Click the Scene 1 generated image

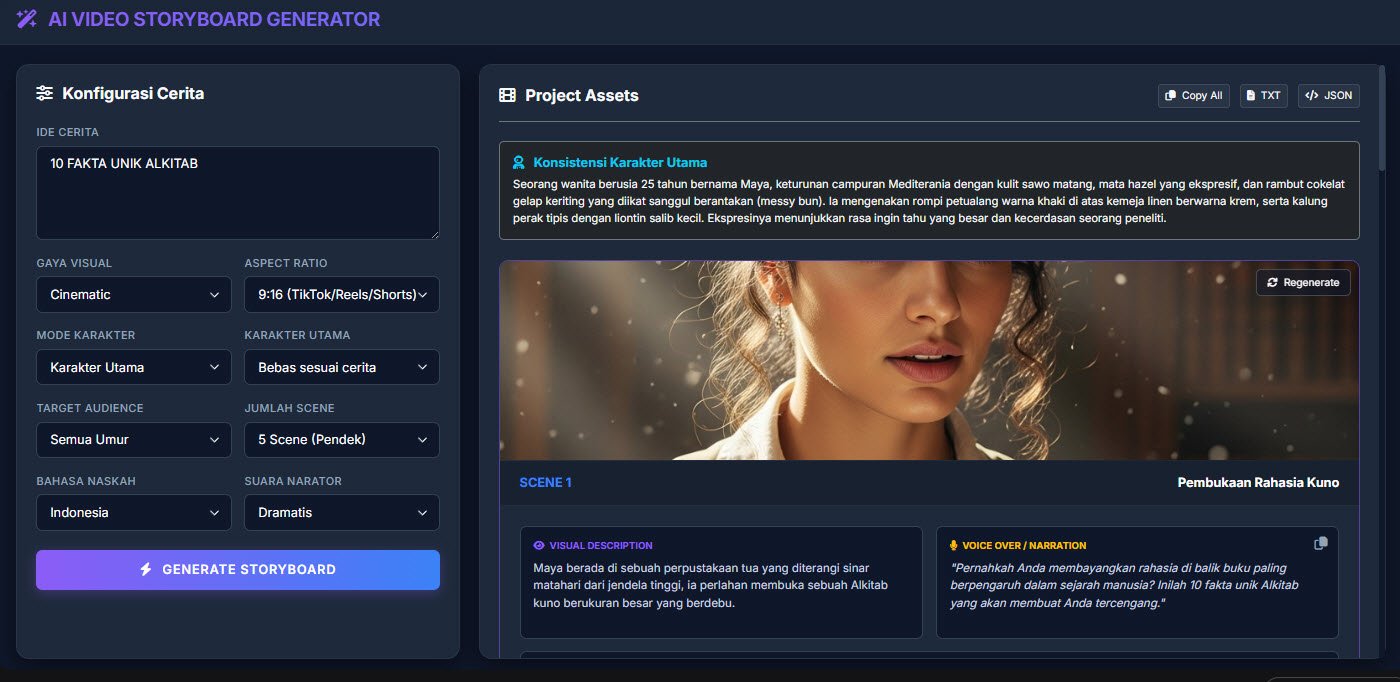tap(929, 361)
